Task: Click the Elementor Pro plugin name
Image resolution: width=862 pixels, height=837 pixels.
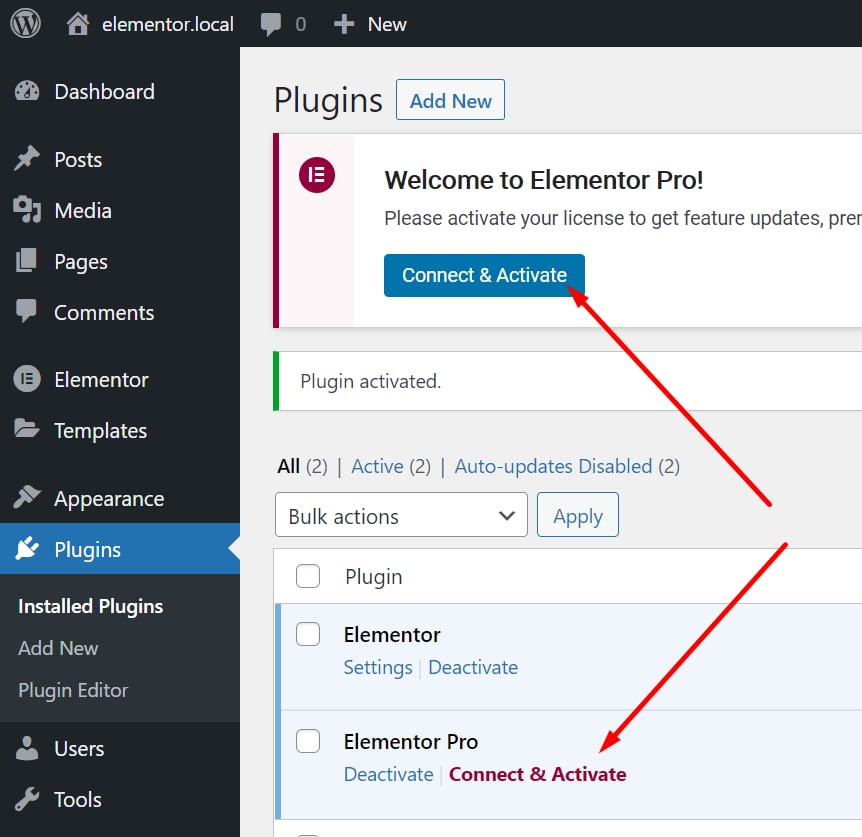Action: 411,742
